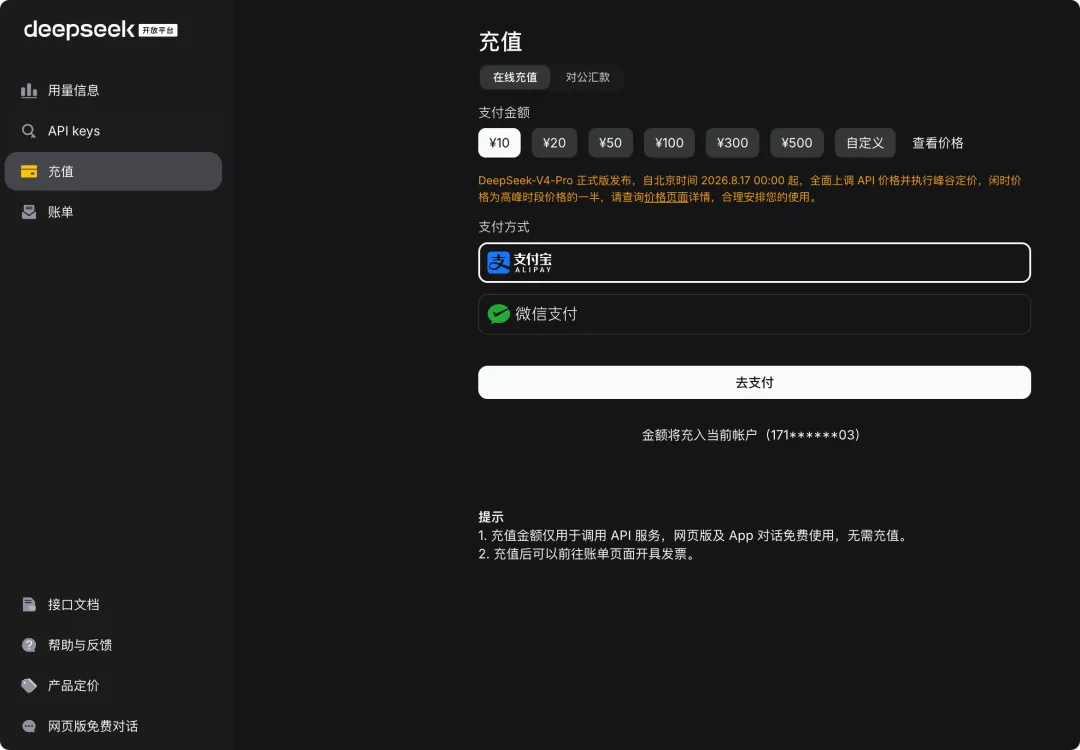The width and height of the screenshot is (1080, 750).
Task: Click the DeepSeek-V4-Pro announcement text
Action: click(x=750, y=189)
